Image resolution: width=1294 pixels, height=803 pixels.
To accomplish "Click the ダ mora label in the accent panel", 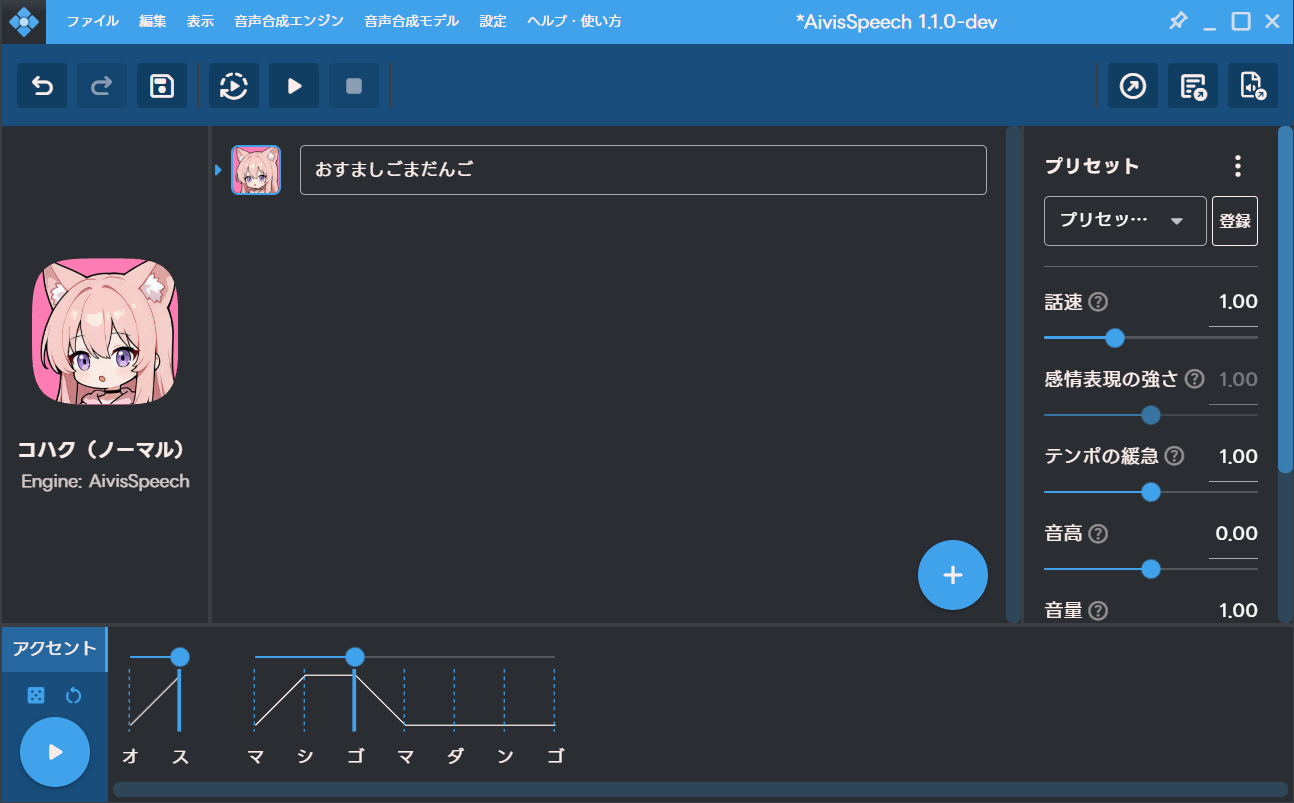I will (455, 757).
